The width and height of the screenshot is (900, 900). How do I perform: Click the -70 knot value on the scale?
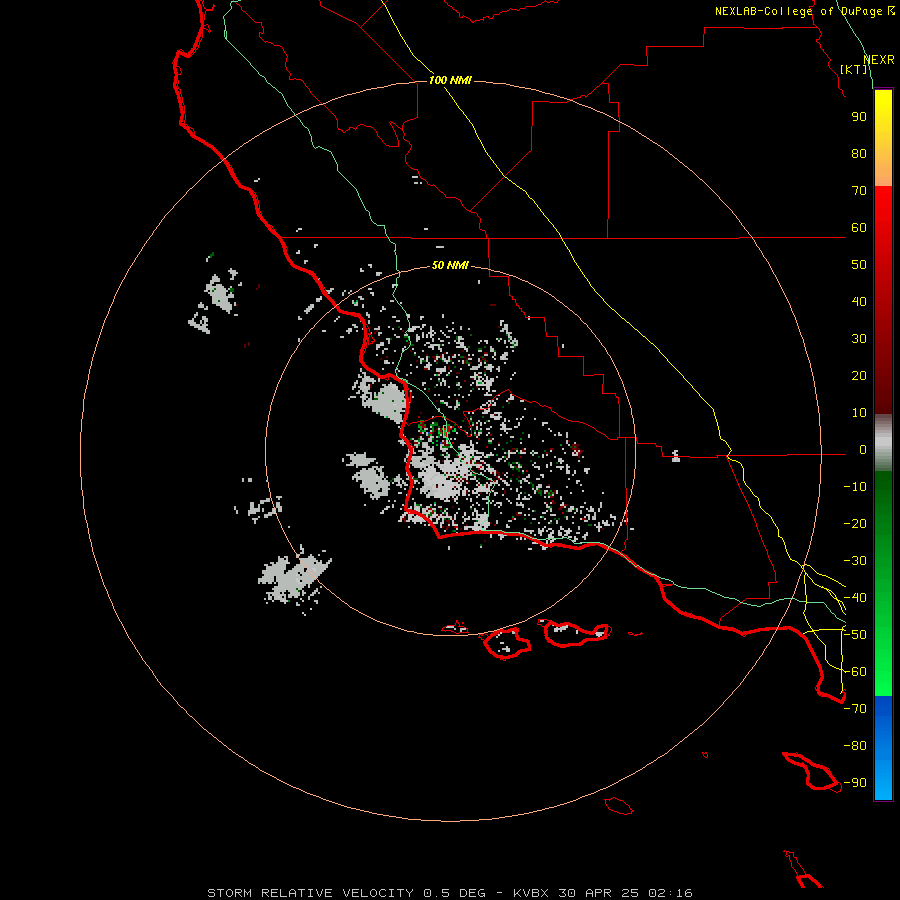click(x=855, y=709)
